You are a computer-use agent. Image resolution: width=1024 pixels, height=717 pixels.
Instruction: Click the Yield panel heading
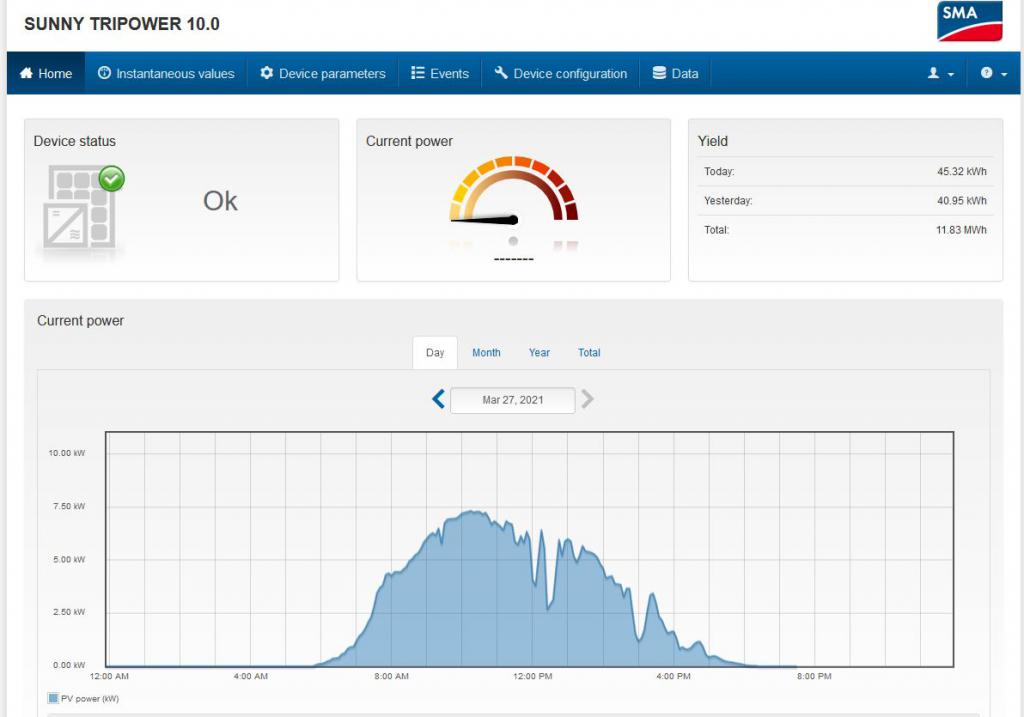(x=712, y=141)
